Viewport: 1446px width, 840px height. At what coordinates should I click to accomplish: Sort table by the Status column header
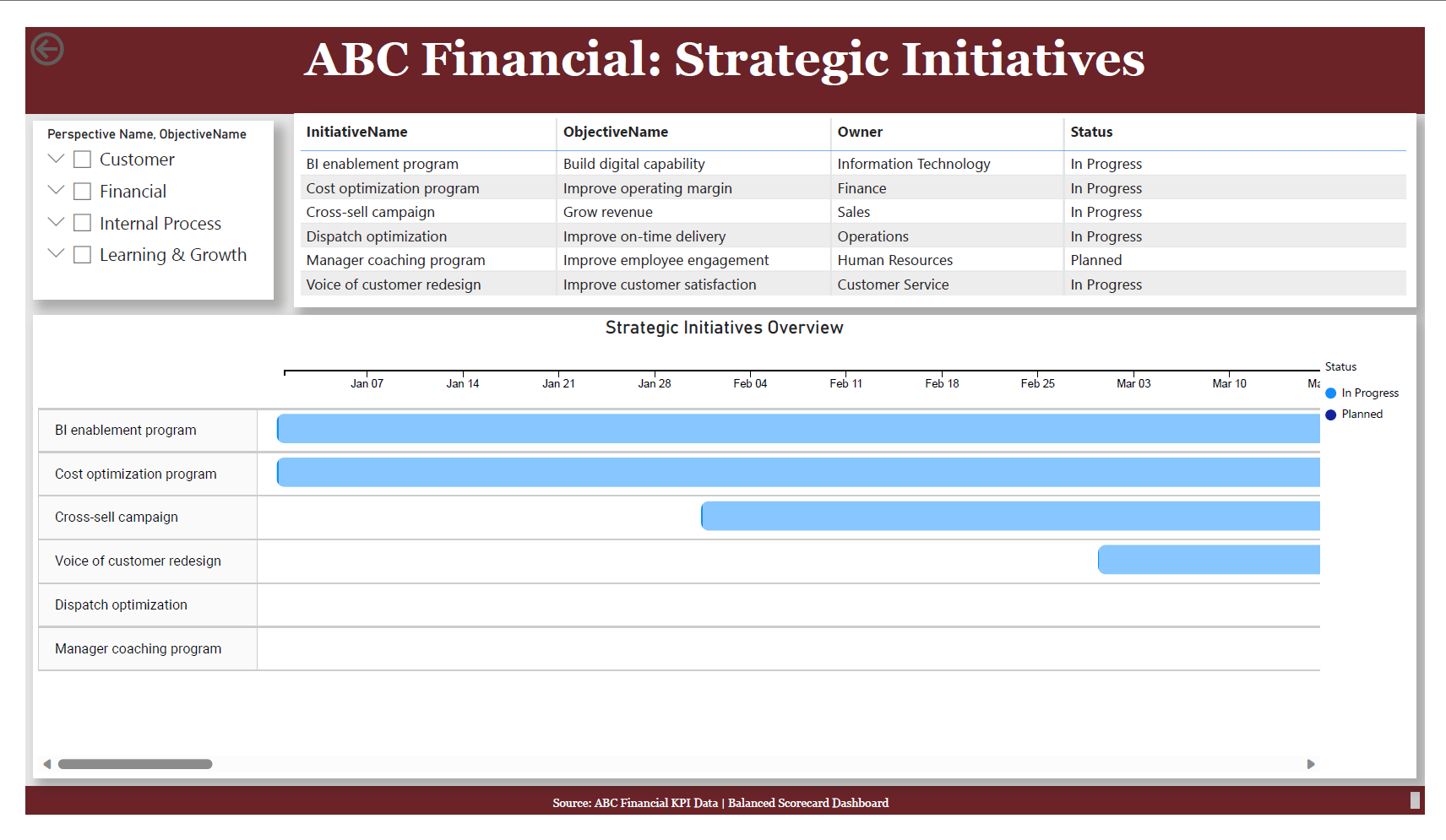coord(1091,132)
